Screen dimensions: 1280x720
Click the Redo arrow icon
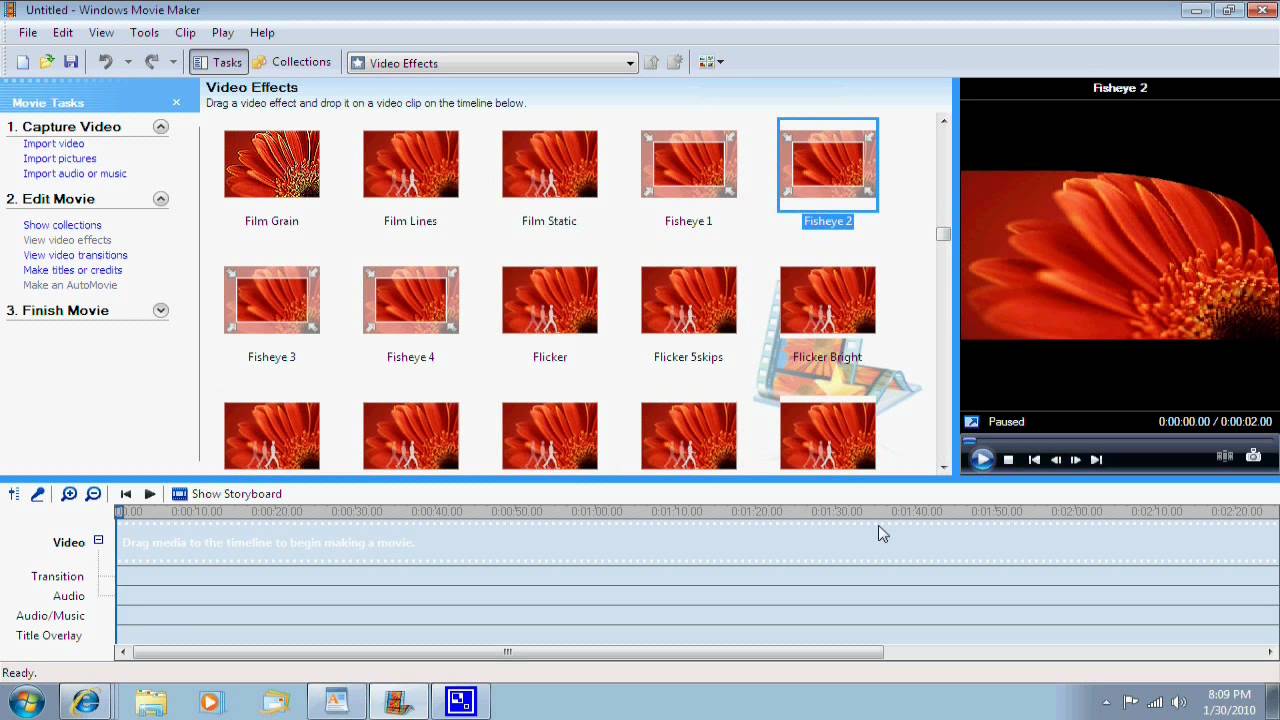coord(152,62)
